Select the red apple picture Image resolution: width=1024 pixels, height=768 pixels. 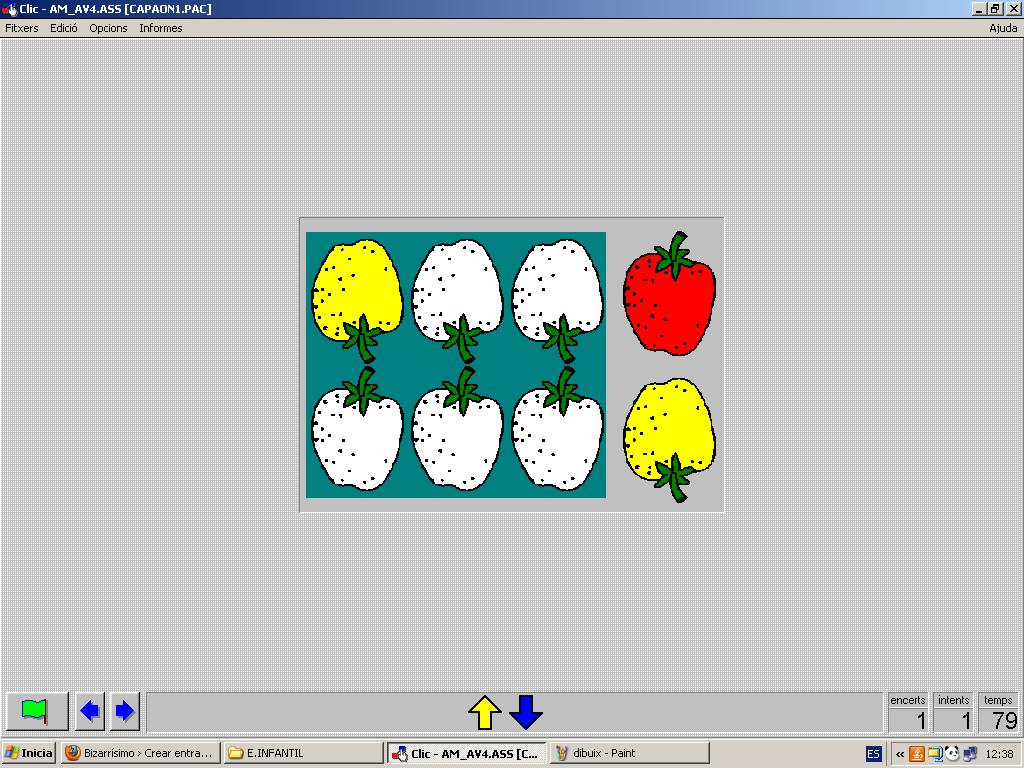669,300
